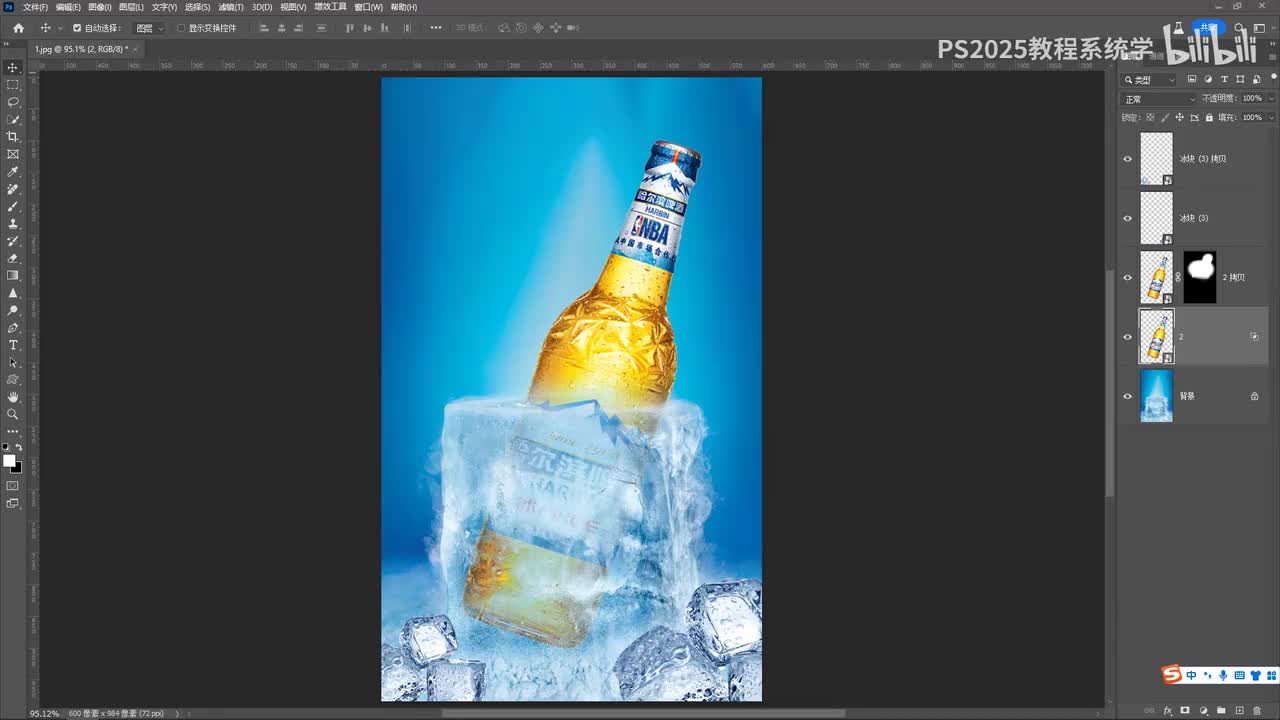Image resolution: width=1280 pixels, height=720 pixels.
Task: Open the 窗口(W) menu
Action: [x=368, y=7]
